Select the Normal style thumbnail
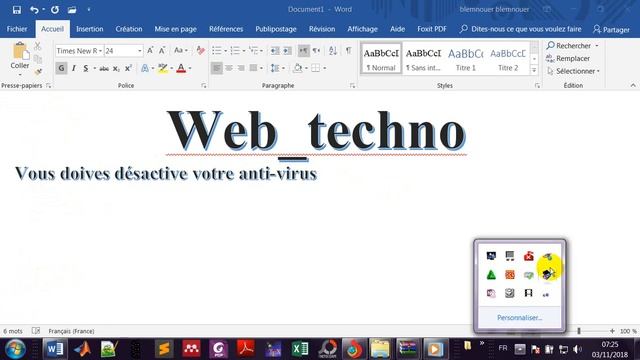The width and height of the screenshot is (640, 360). [x=381, y=58]
